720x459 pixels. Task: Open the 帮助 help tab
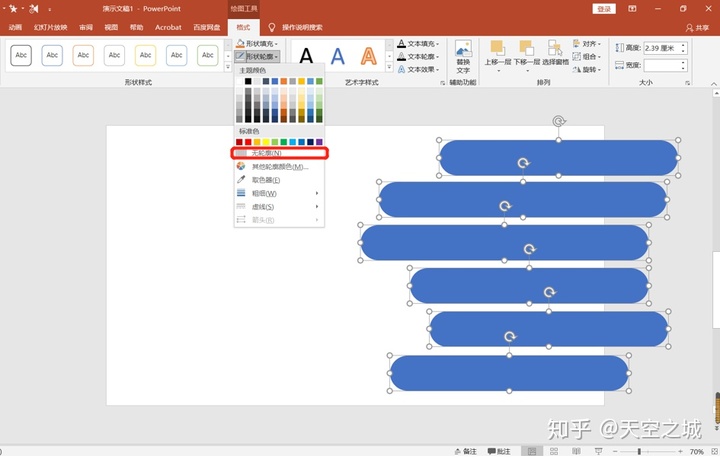coord(136,28)
